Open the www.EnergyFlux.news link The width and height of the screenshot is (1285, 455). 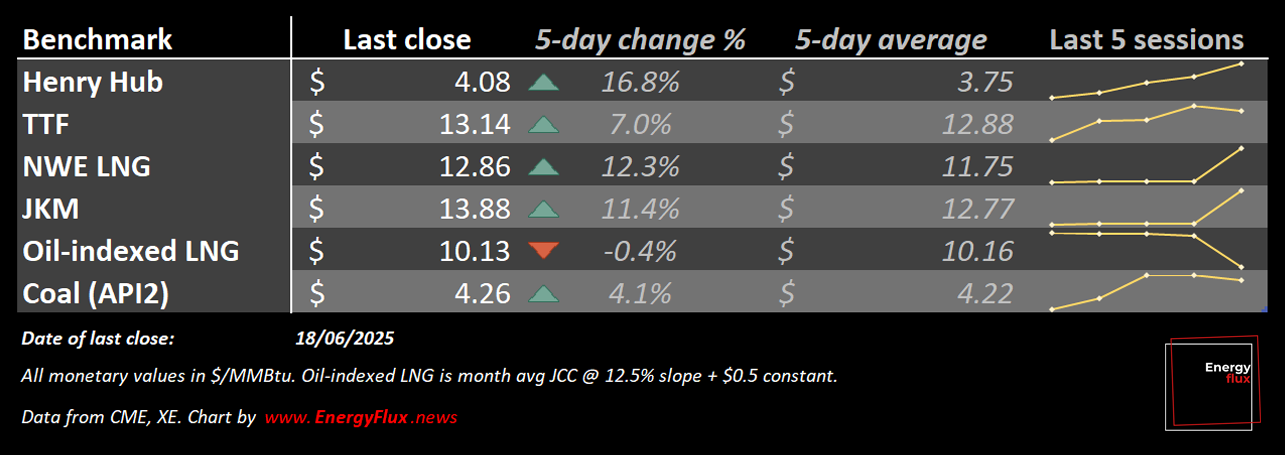[x=361, y=416]
